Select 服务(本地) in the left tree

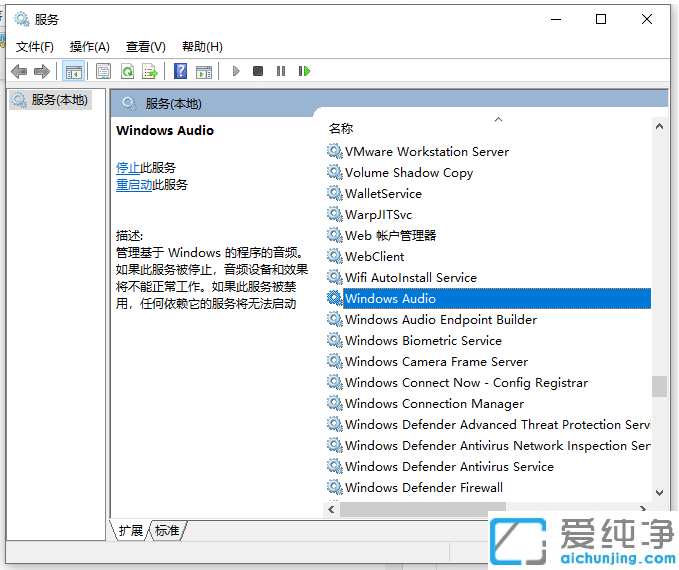pos(59,100)
